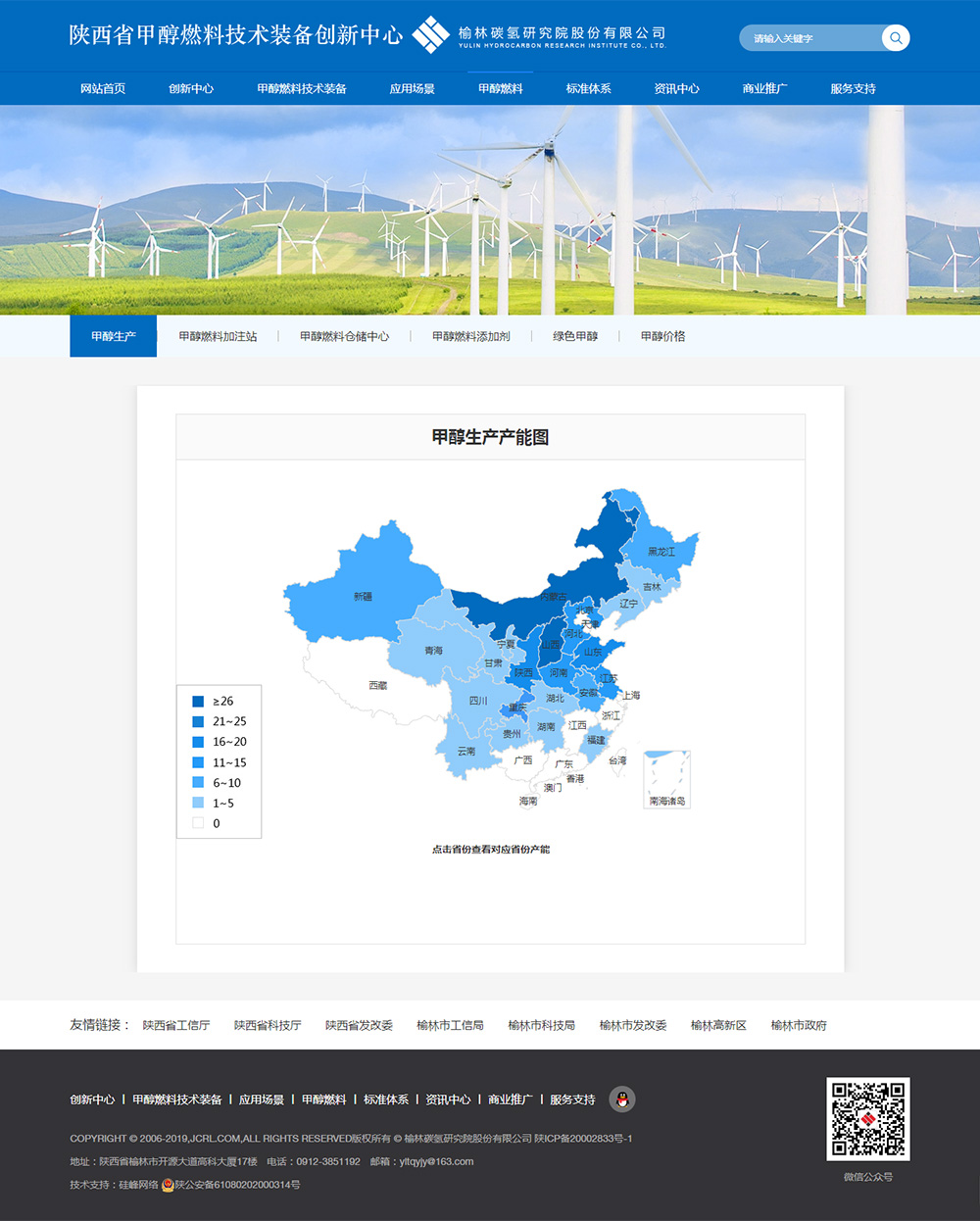Select Xinjiang (新疆) province on the map
980x1221 pixels.
pyautogui.click(x=363, y=596)
